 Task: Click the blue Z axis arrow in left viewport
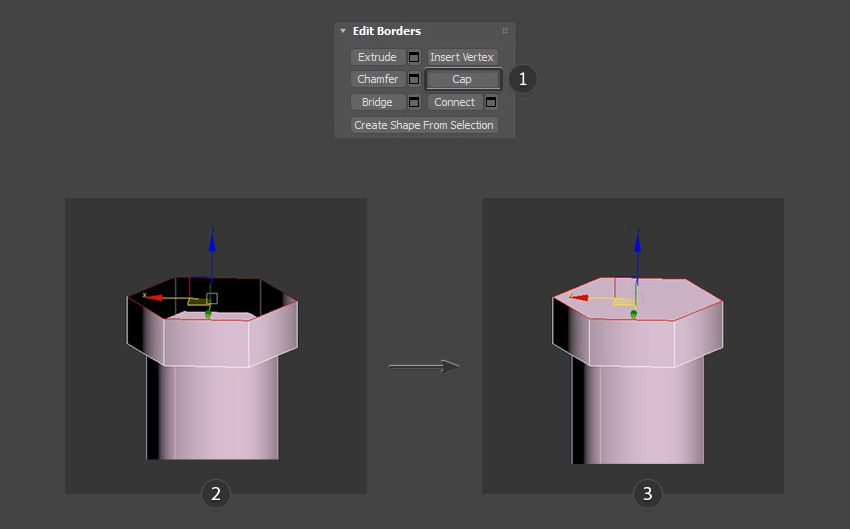[x=212, y=236]
